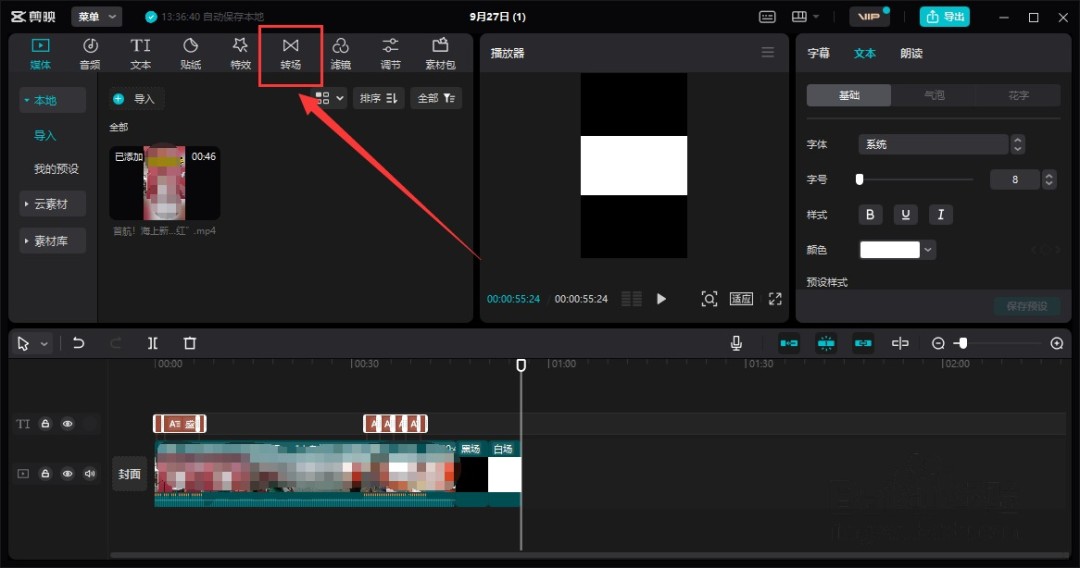Image resolution: width=1080 pixels, height=568 pixels.
Task: Toggle auto snapping on timeline
Action: click(x=826, y=343)
